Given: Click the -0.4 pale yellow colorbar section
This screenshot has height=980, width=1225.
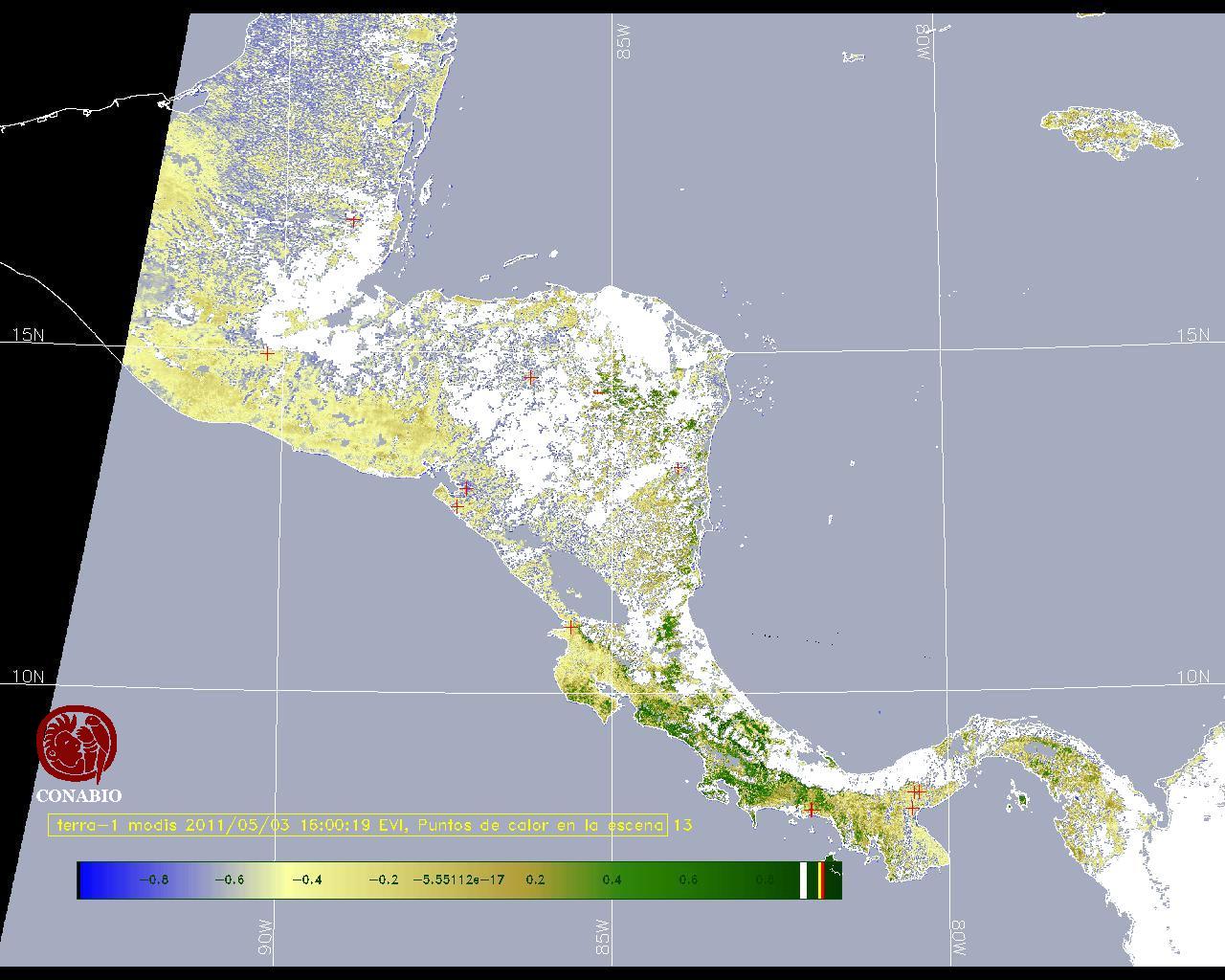Looking at the screenshot, I should click(x=306, y=880).
